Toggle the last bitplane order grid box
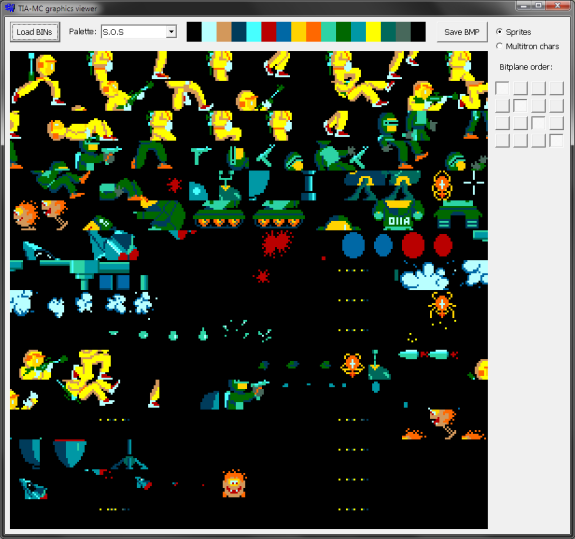The height and width of the screenshot is (539, 575). [556, 141]
